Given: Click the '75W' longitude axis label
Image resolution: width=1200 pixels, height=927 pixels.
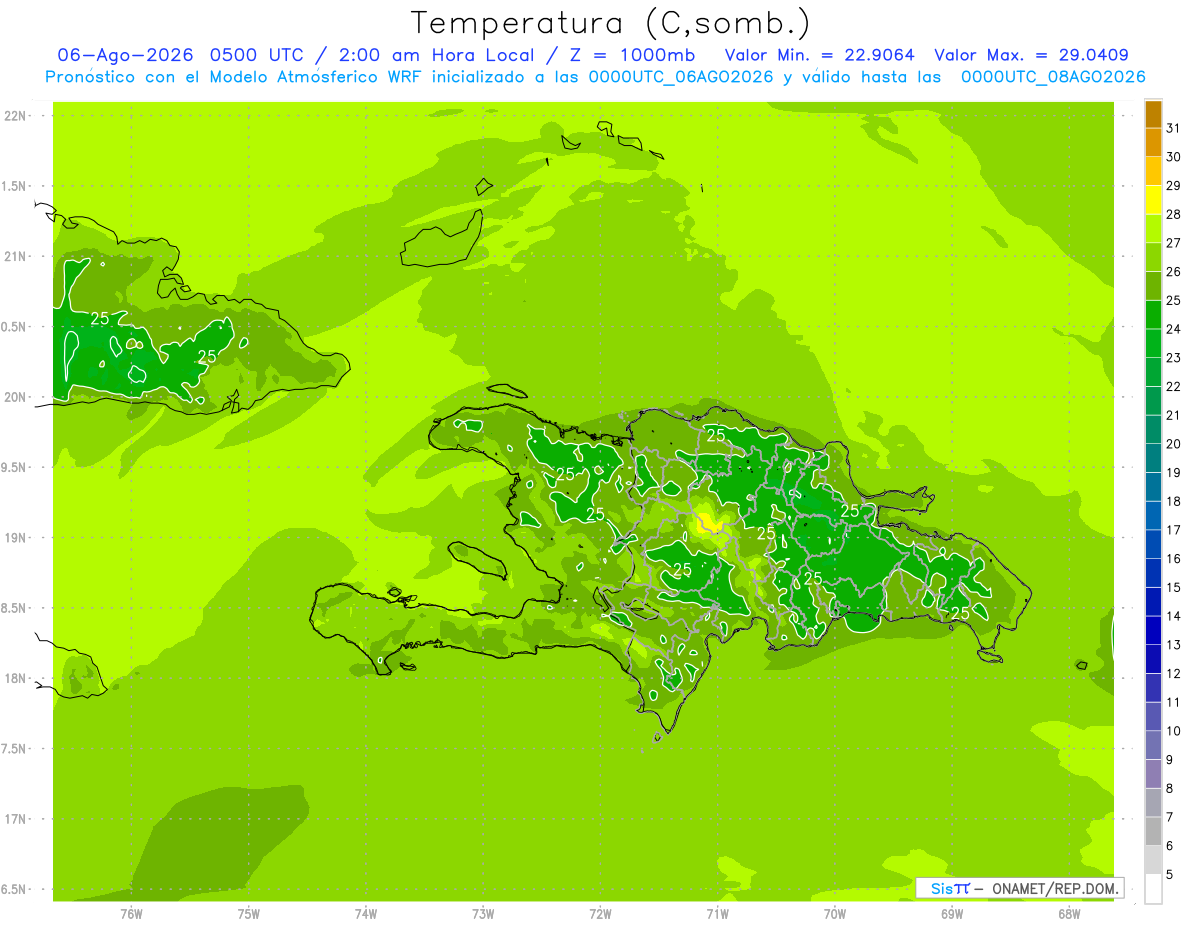Looking at the screenshot, I should point(249,914).
